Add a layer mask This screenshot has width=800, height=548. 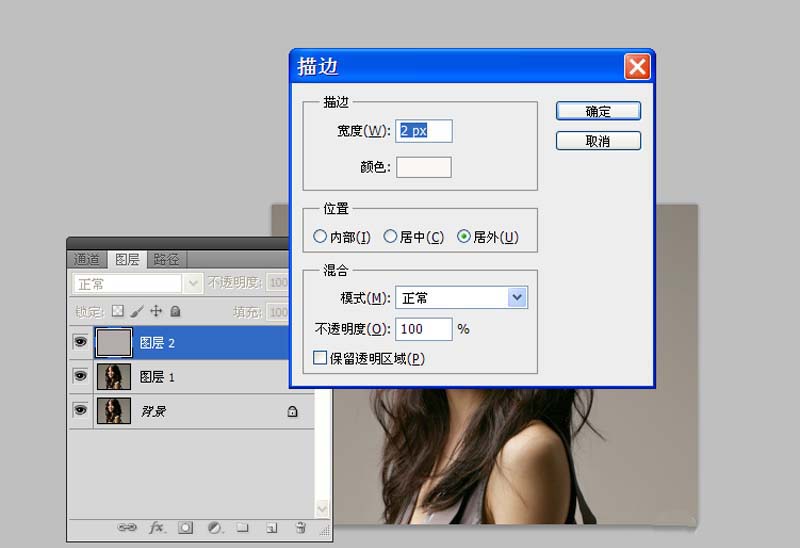point(186,528)
